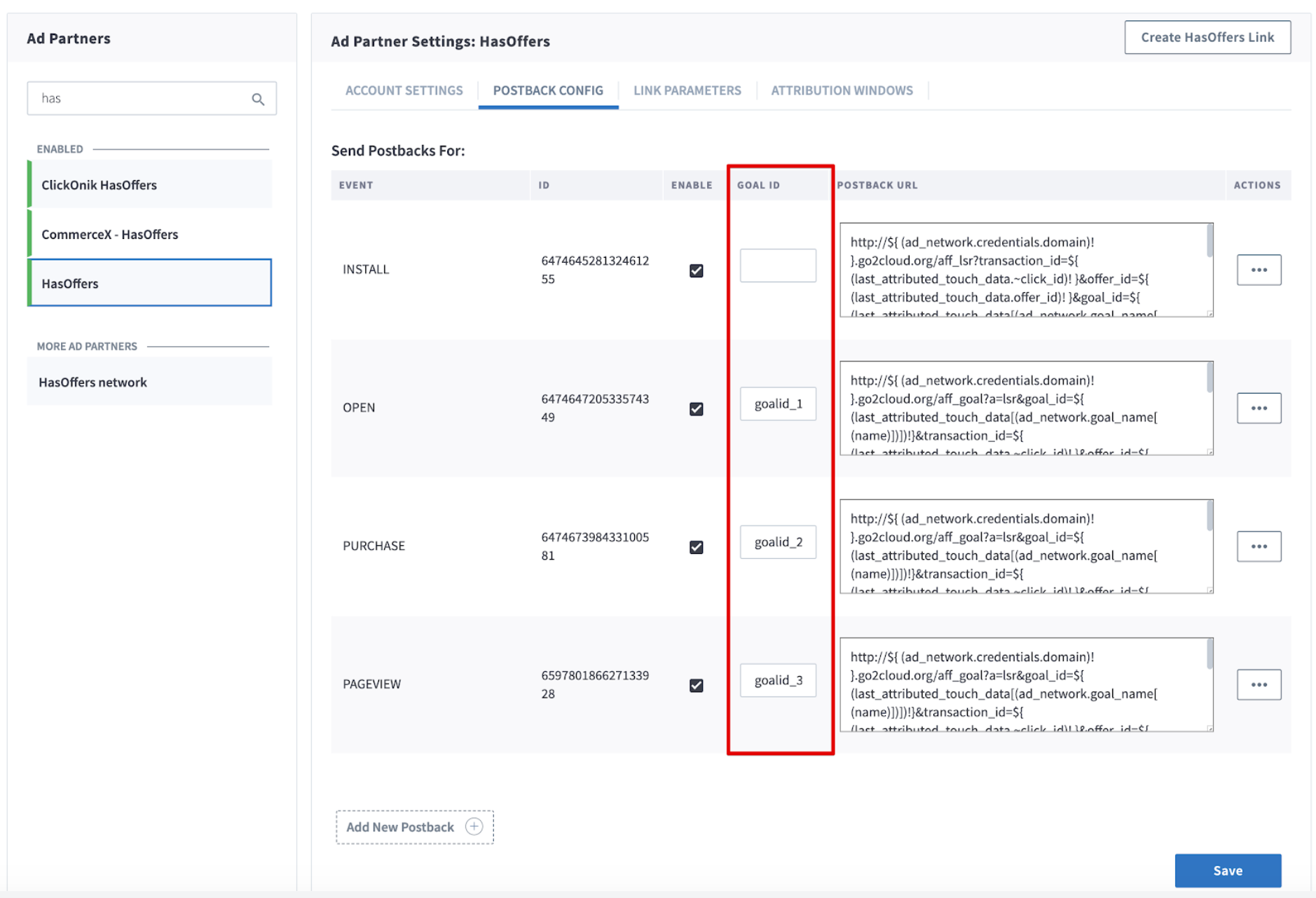Edit the goalid_2 Goal ID field
The height and width of the screenshot is (898, 1316).
point(778,541)
